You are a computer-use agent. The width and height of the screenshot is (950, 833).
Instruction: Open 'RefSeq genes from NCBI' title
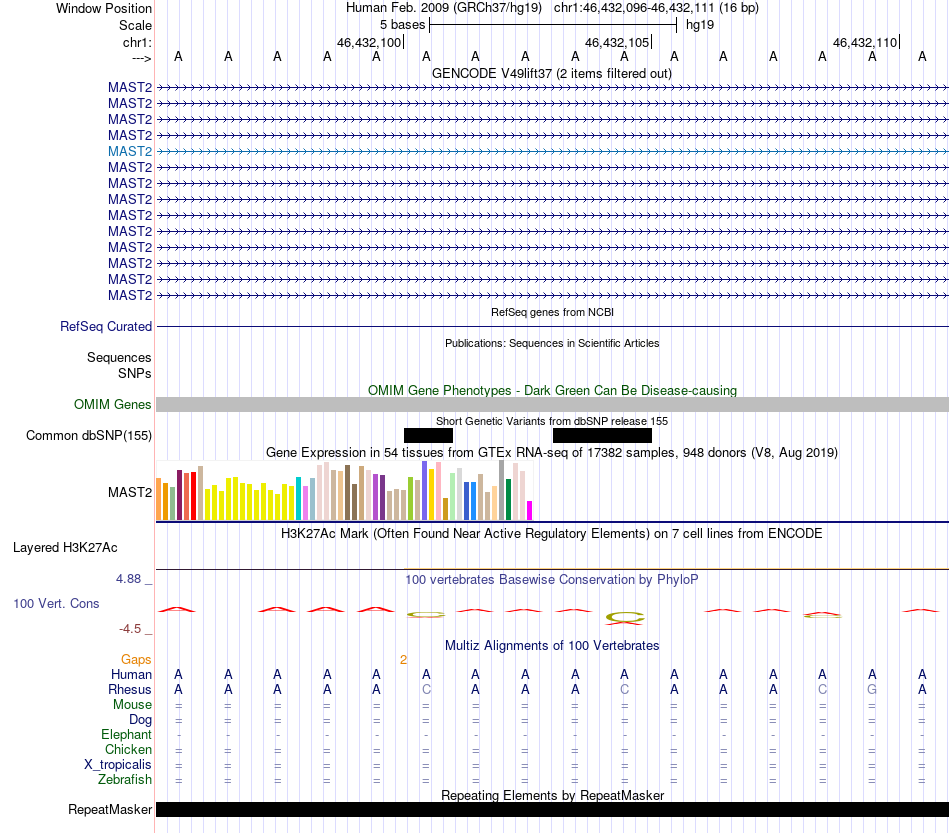tap(552, 312)
